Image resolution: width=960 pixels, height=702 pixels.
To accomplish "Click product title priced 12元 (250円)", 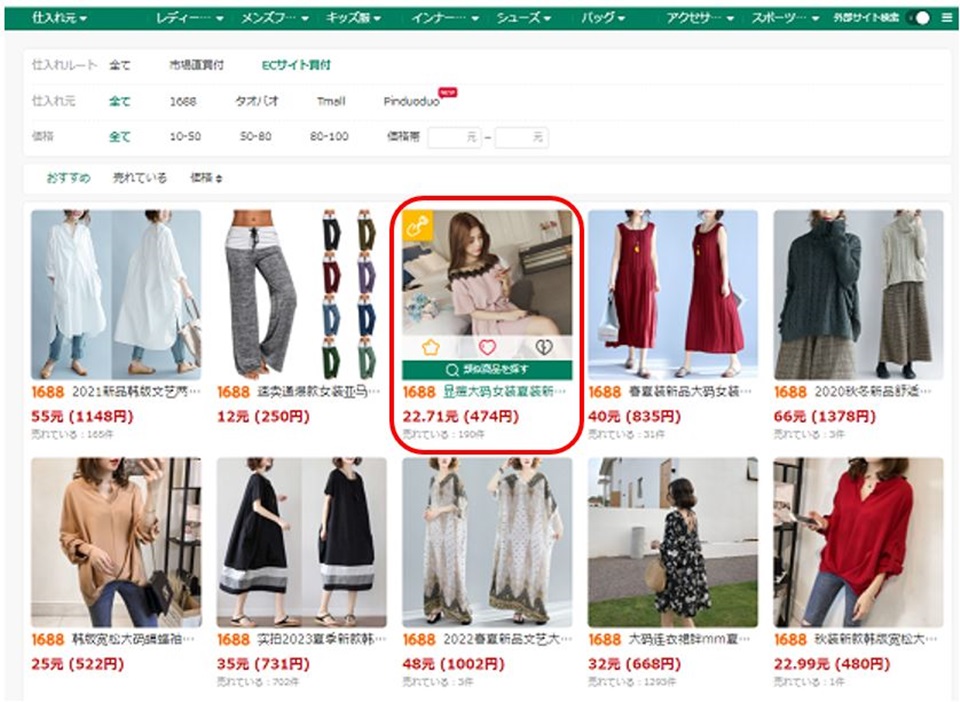I will pos(319,392).
